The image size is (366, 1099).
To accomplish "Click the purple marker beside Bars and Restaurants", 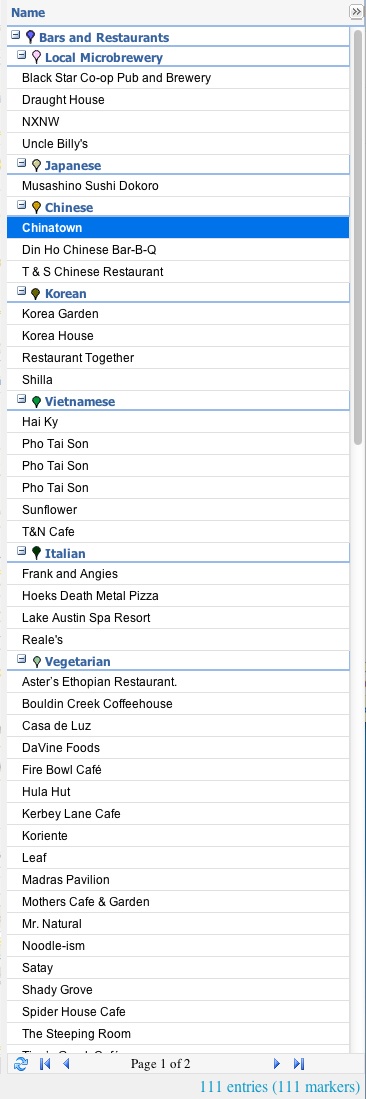I will (30, 36).
